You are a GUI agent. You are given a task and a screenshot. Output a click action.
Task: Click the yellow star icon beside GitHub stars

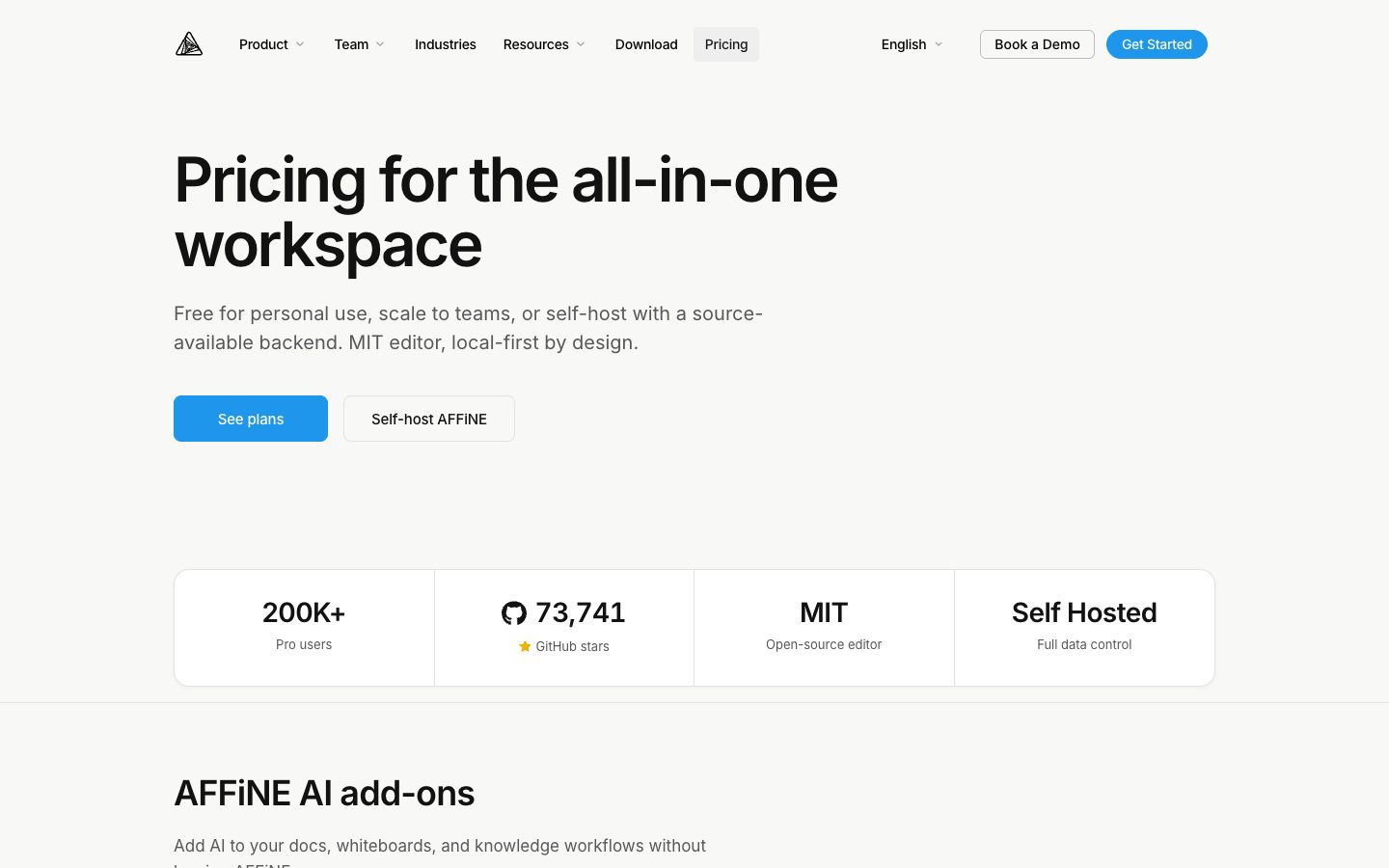pos(525,646)
